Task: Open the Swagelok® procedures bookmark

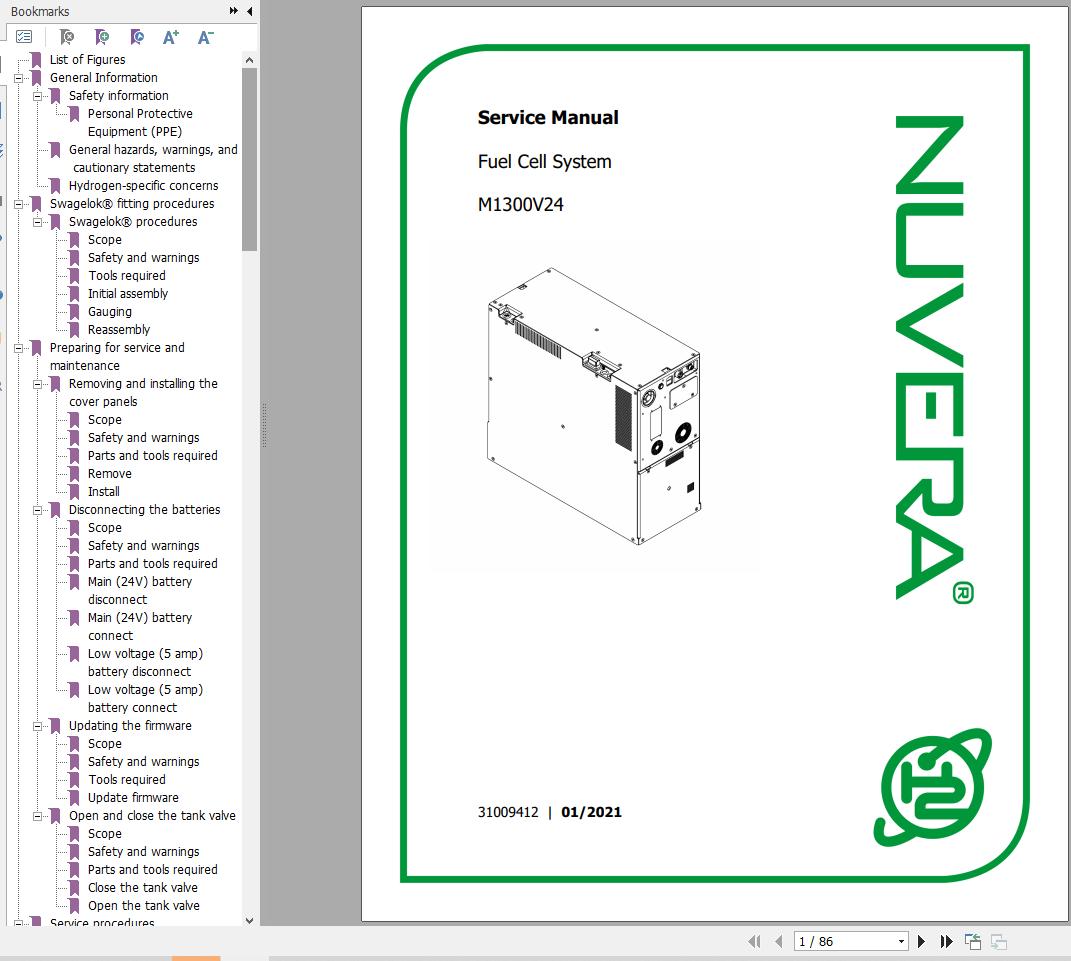Action: [133, 221]
